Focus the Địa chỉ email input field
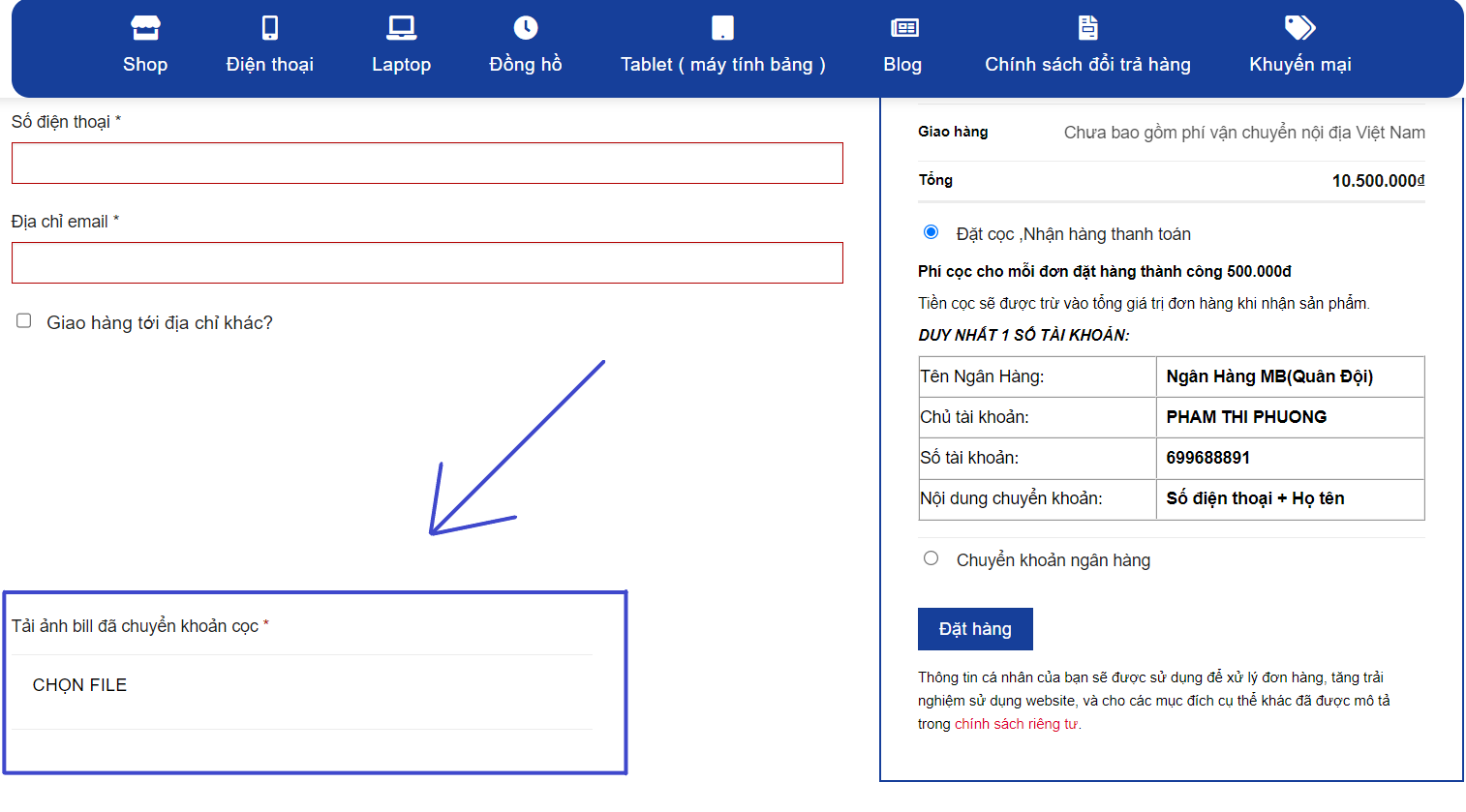This screenshot has height=812, width=1466. click(x=427, y=263)
